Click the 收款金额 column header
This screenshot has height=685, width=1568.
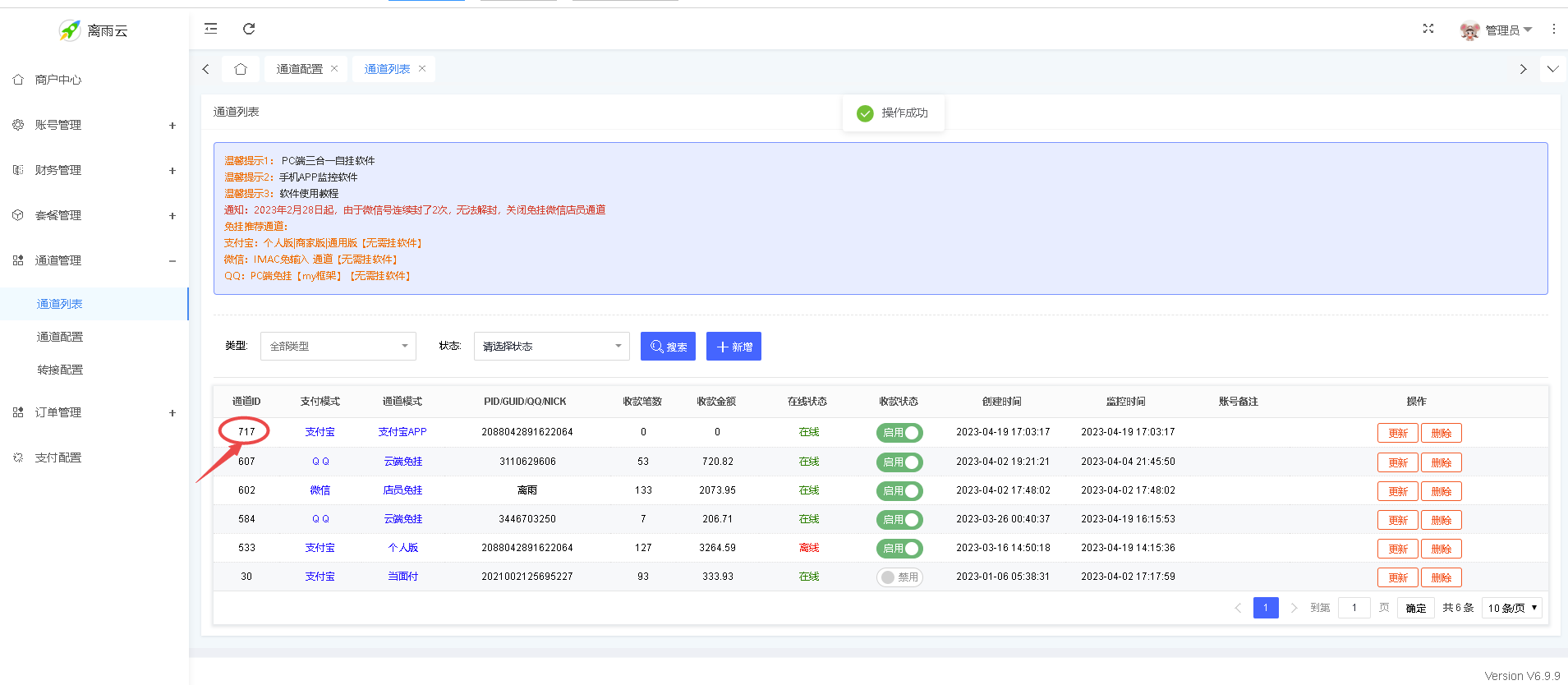pos(716,402)
